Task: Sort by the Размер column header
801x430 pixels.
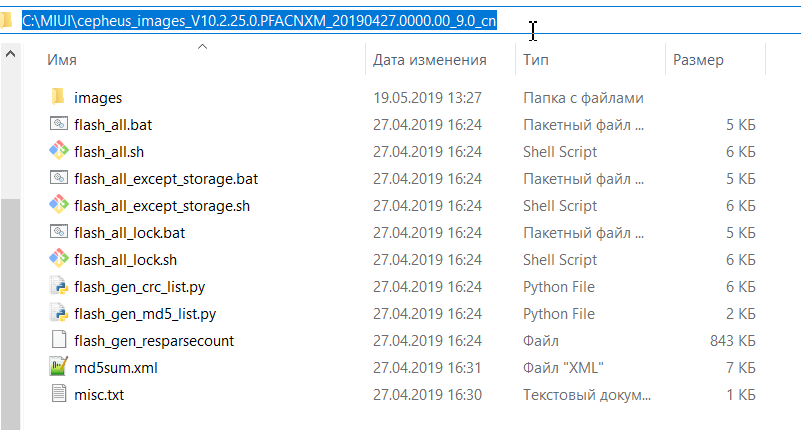Action: 698,60
